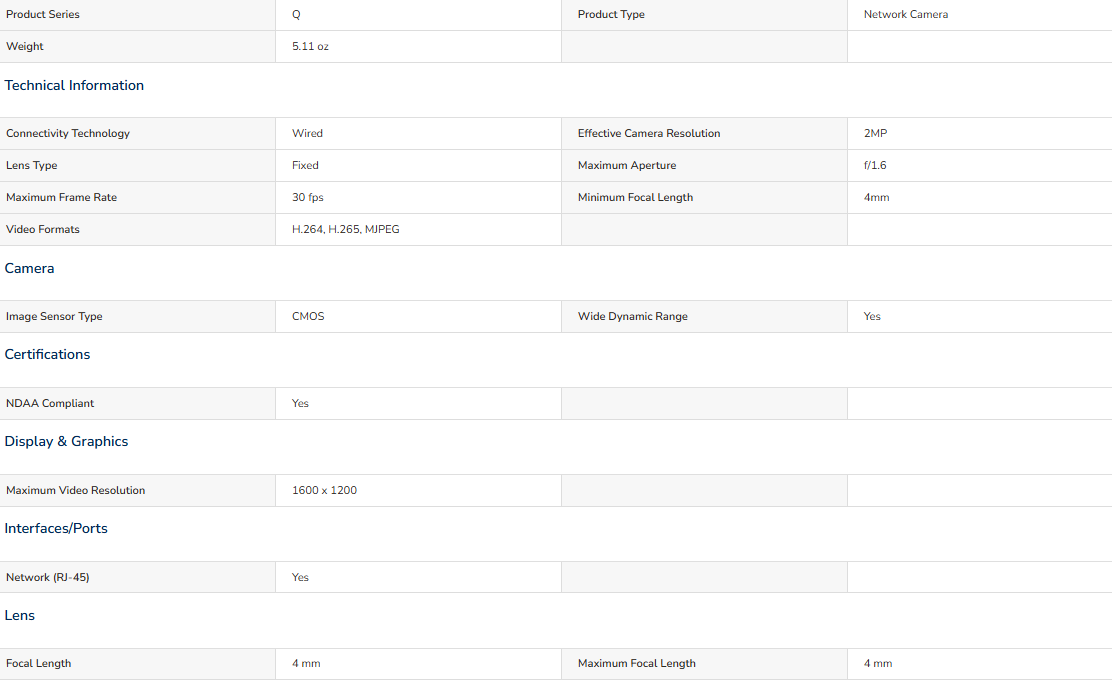Viewport: 1112px width, 681px height.
Task: Select the Product Series label cell
Action: click(43, 15)
